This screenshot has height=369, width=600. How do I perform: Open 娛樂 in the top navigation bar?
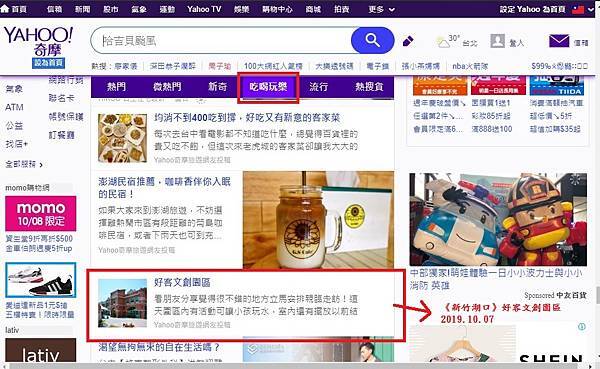[241, 9]
